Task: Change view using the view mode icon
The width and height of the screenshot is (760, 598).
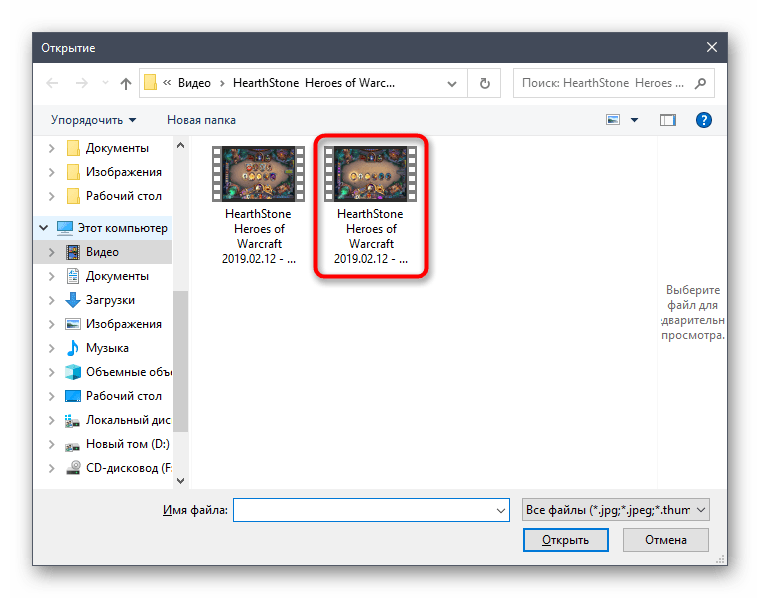Action: tap(613, 120)
